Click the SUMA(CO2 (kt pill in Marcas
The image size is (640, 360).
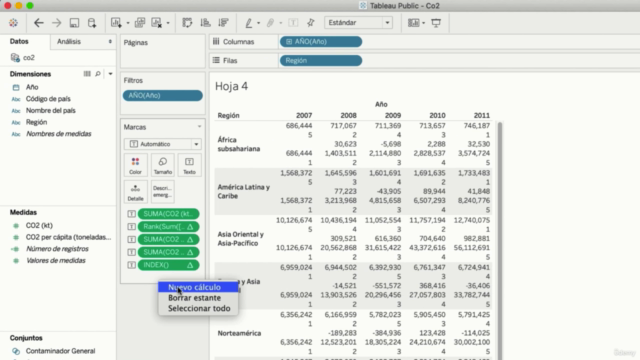point(169,214)
